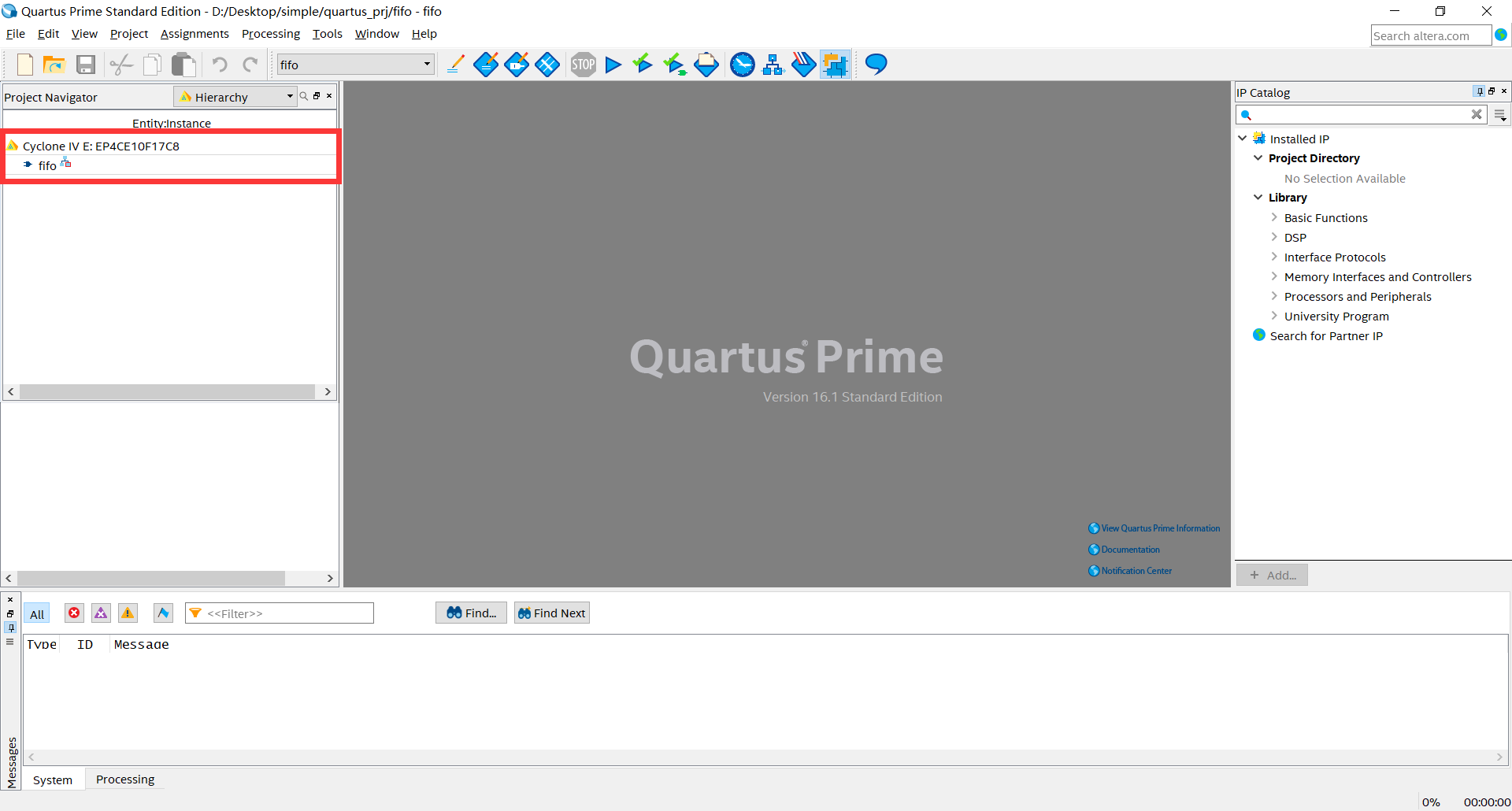Stop the current processing task

point(583,65)
